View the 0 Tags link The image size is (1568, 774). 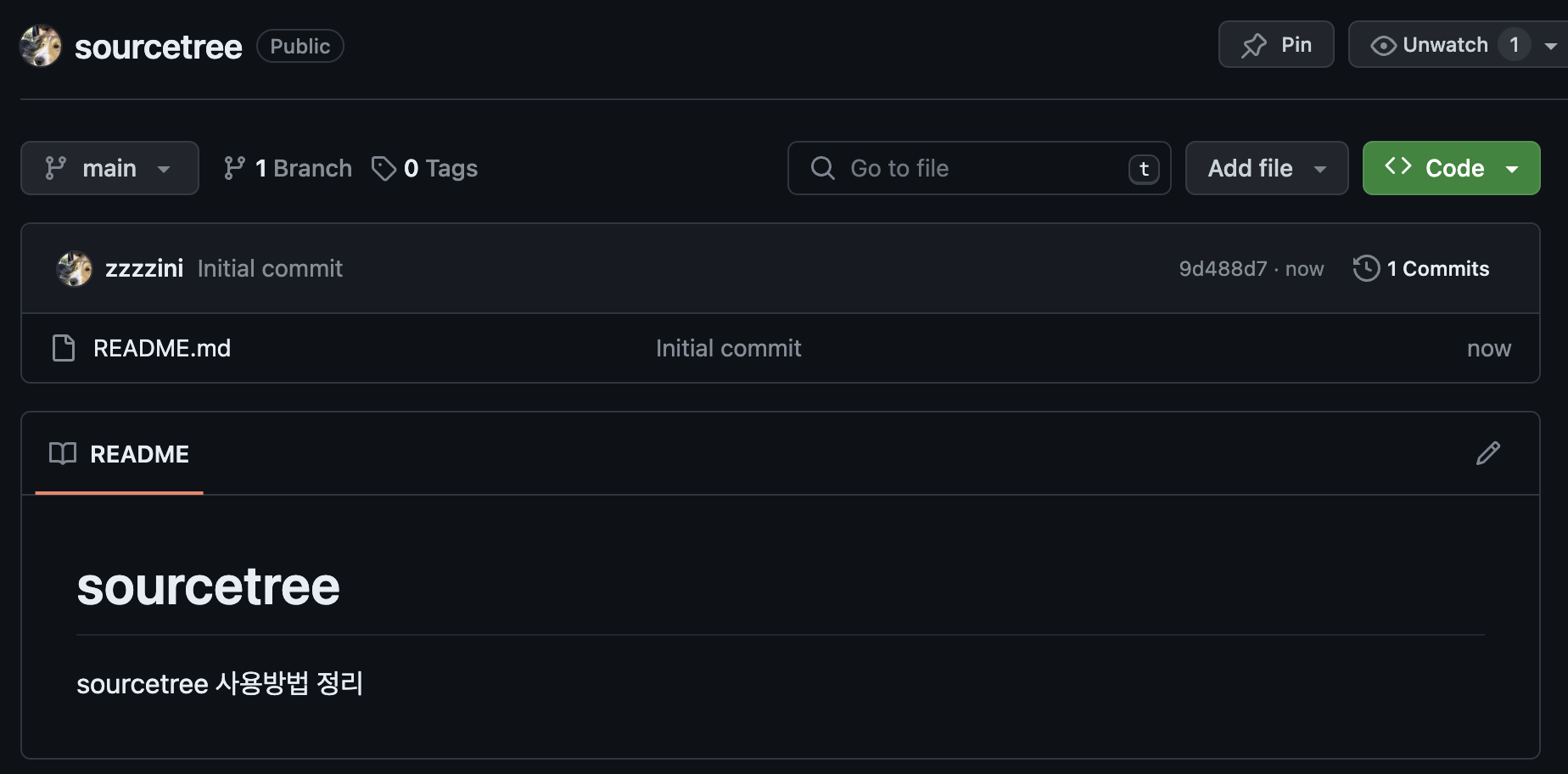(425, 168)
